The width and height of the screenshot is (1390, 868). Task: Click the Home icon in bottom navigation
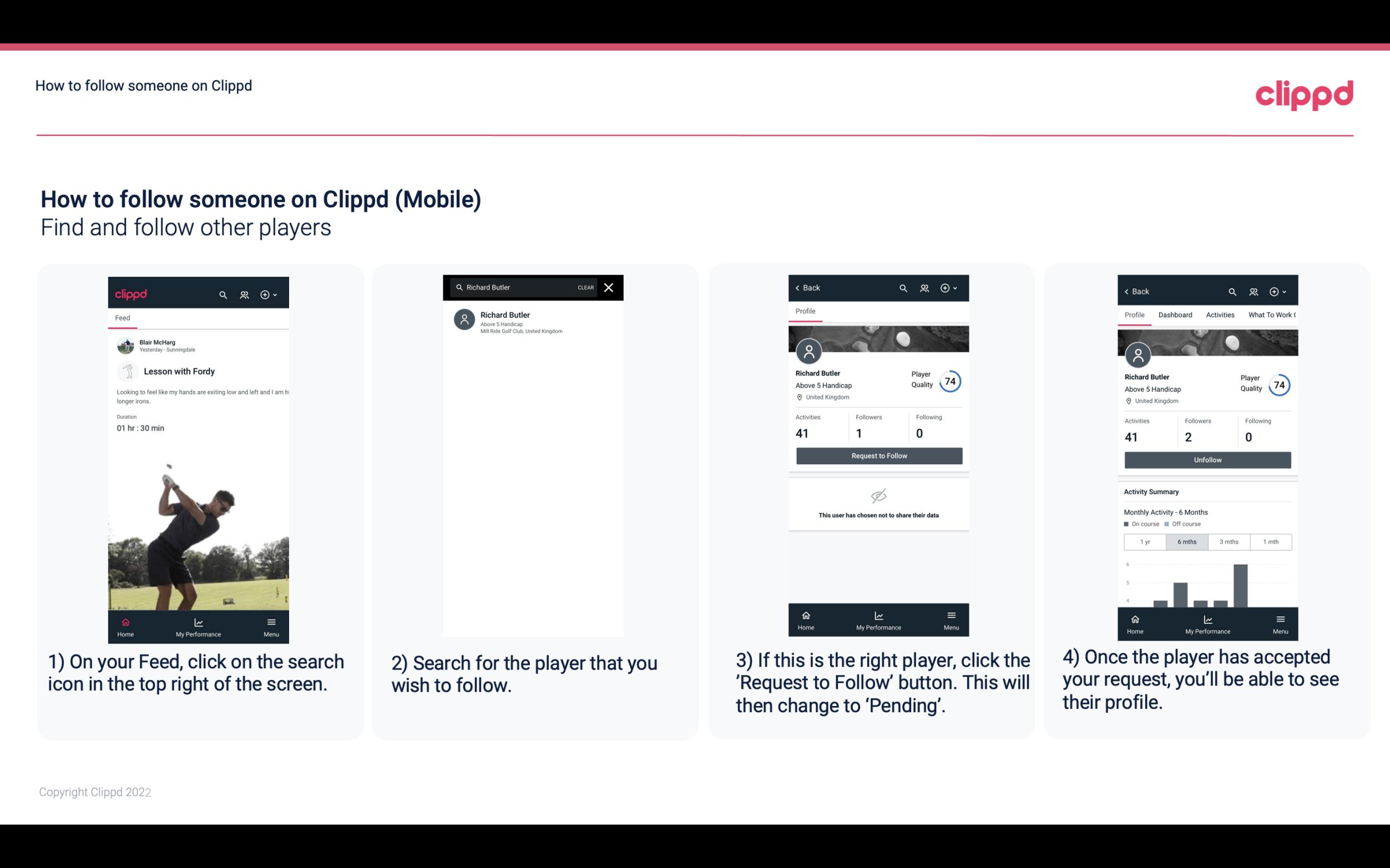[x=125, y=621]
